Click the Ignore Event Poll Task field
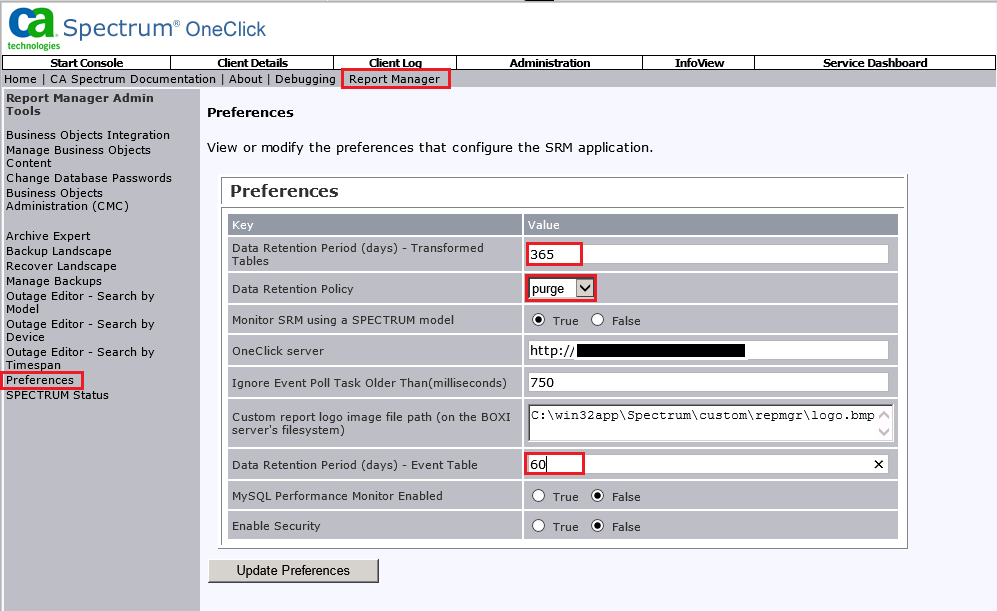Image resolution: width=997 pixels, height=611 pixels. coord(708,382)
